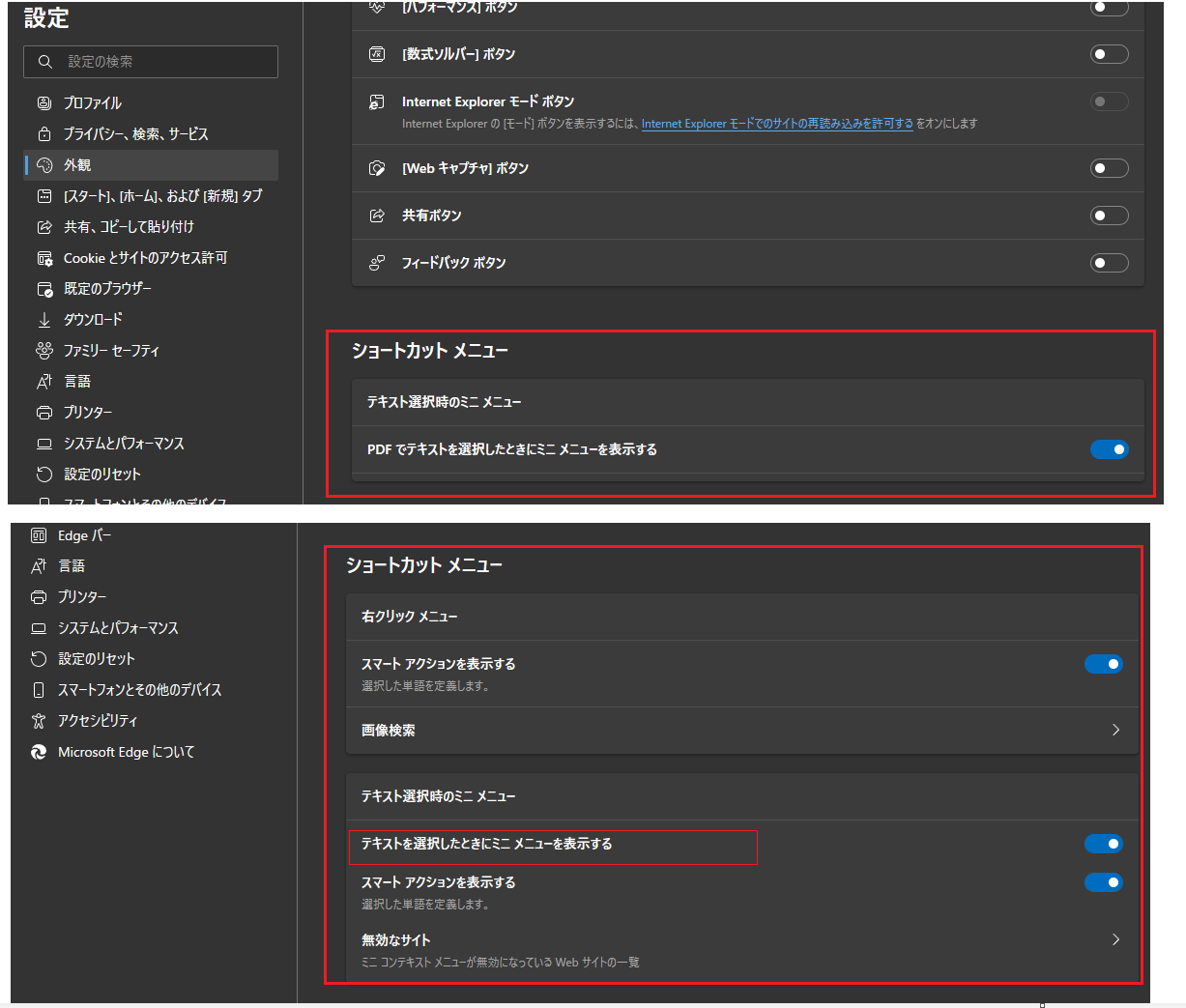Turn on the フィードバック ボタン switch
The width and height of the screenshot is (1186, 1008).
[1110, 263]
